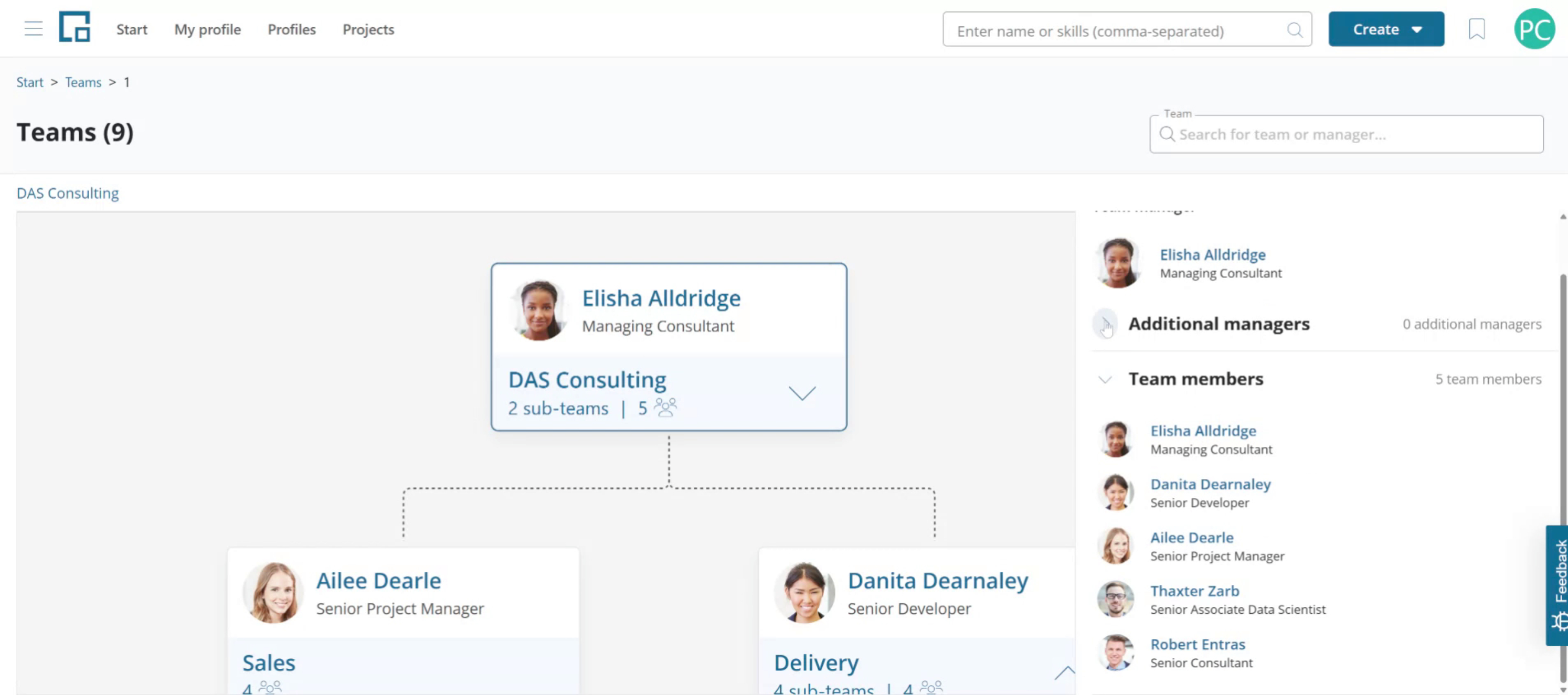Open the hamburger navigation menu
The width and height of the screenshot is (1568, 695).
tap(34, 29)
